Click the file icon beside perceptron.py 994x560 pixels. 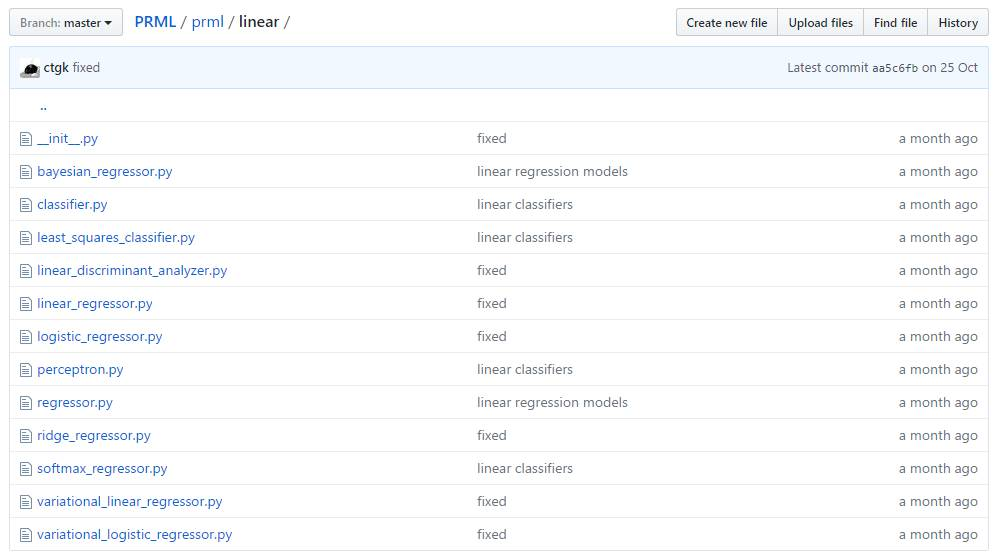[x=25, y=370]
